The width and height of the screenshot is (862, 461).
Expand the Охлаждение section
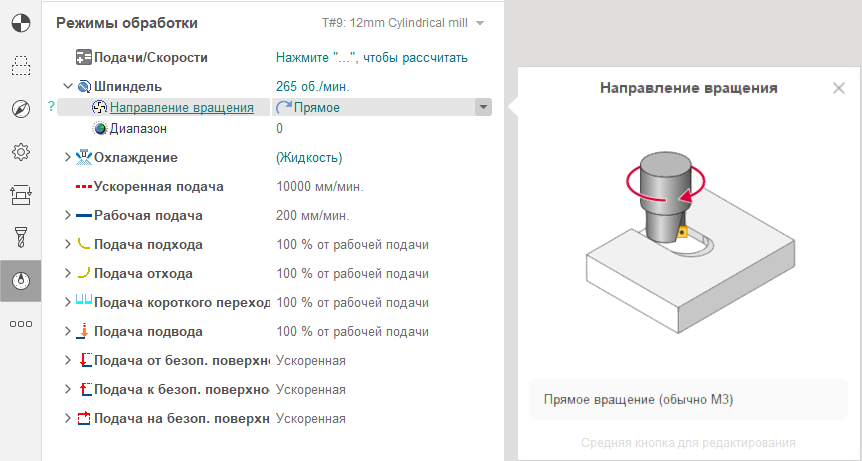pyautogui.click(x=68, y=157)
